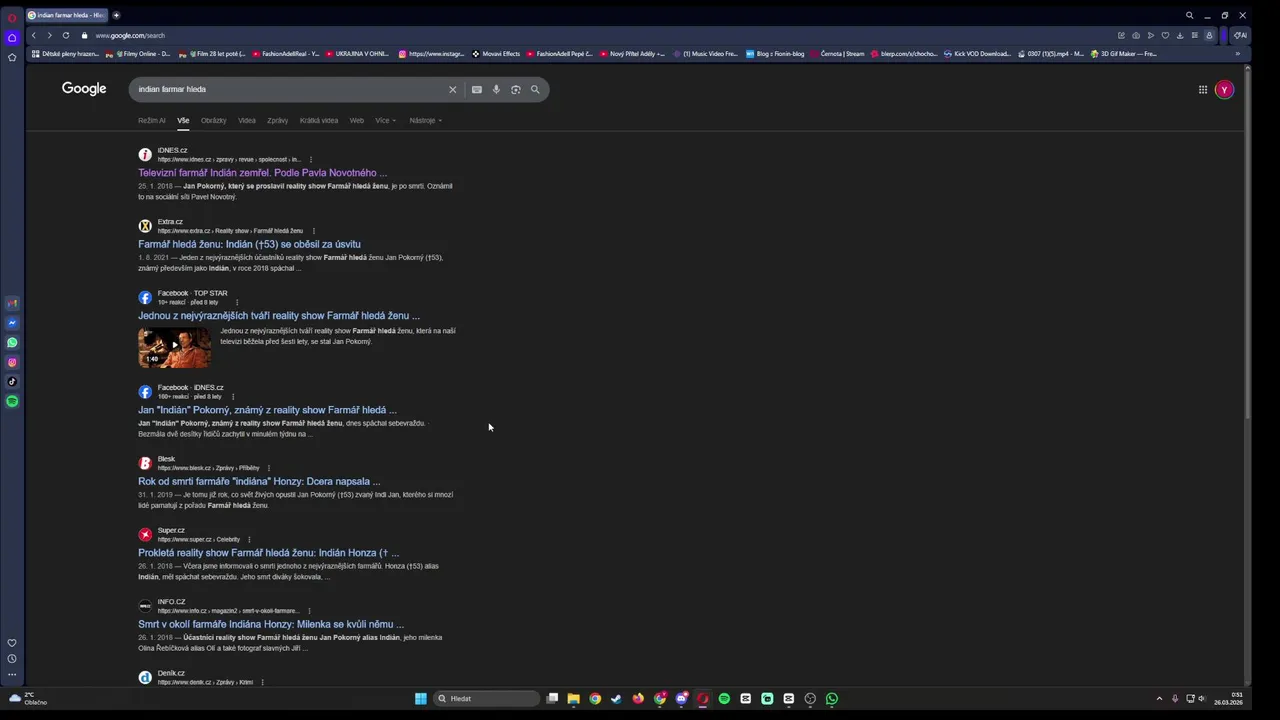The width and height of the screenshot is (1280, 720).
Task: Open result 'Prokletá reality show Farmář hledá ženu'
Action: point(268,553)
